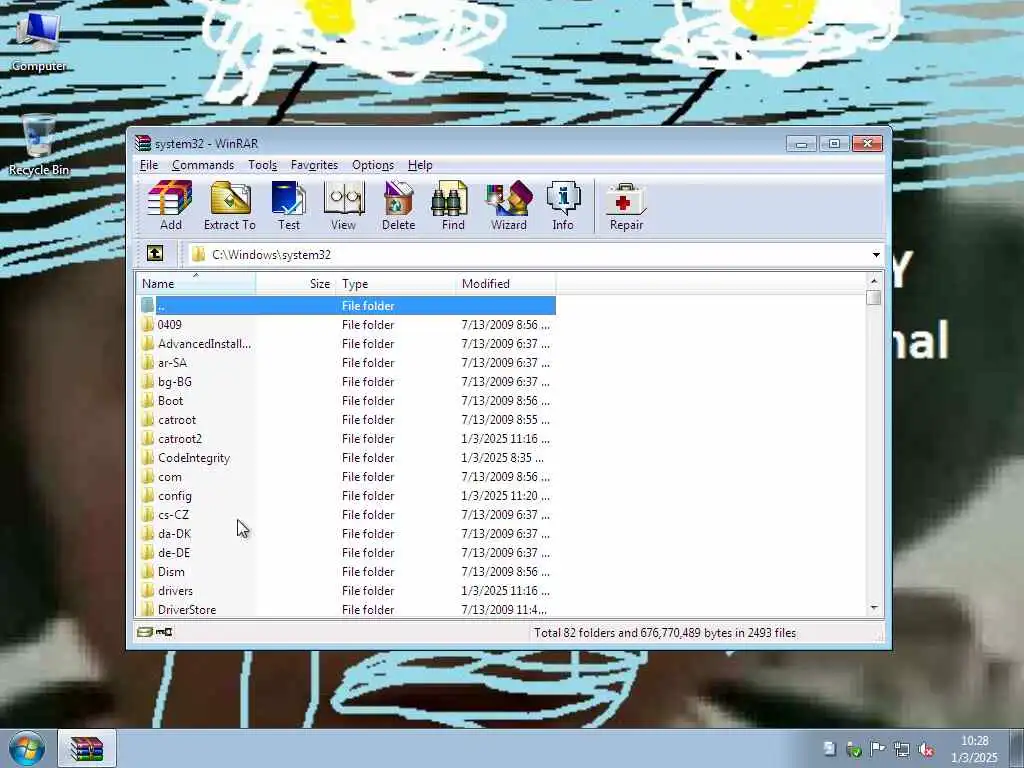
Task: Expand the address path dropdown arrow
Action: point(876,255)
